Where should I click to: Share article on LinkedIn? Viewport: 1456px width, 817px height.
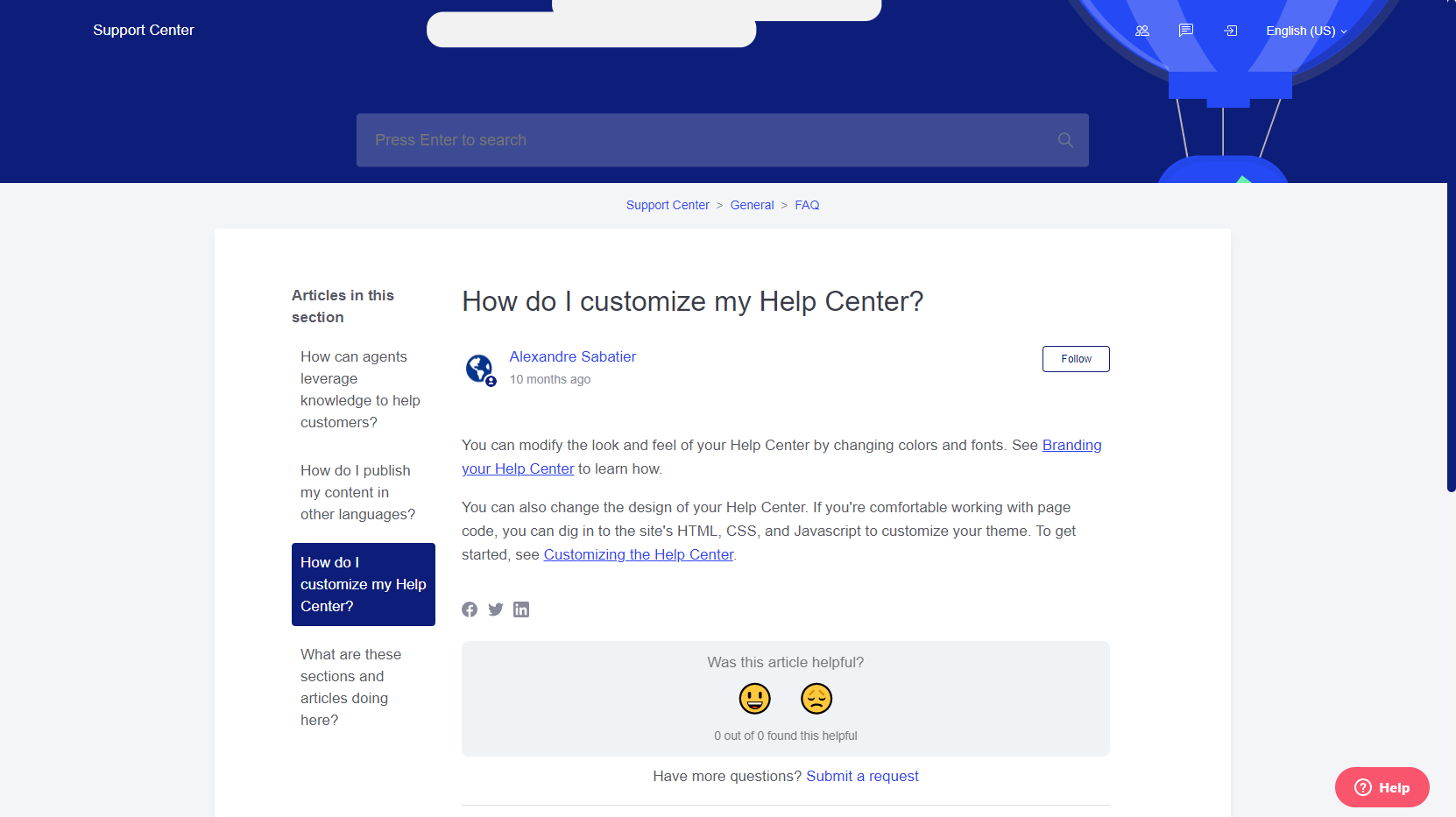point(521,609)
